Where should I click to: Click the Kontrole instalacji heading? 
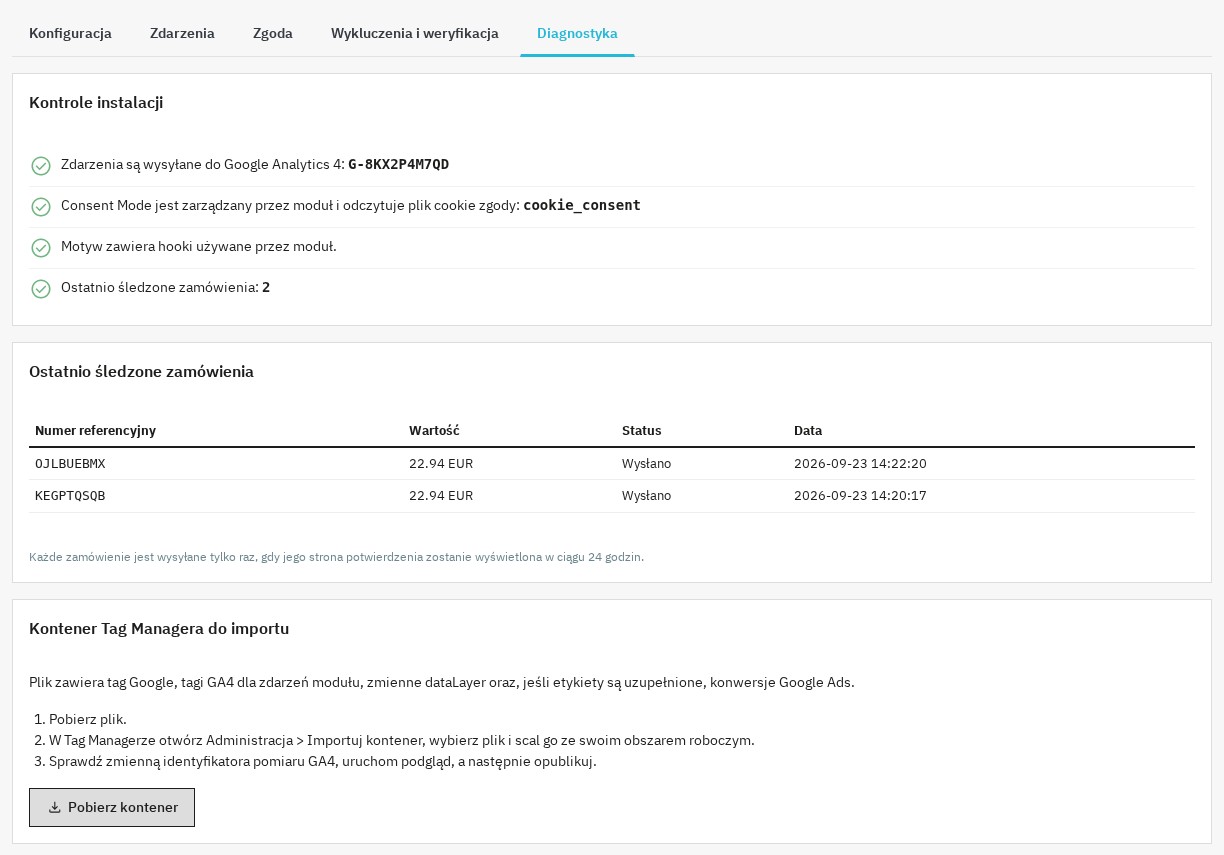[96, 103]
